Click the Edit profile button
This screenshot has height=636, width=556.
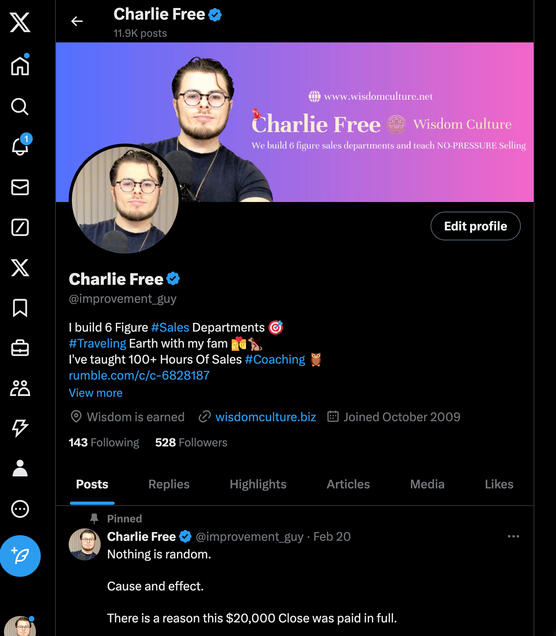click(475, 226)
